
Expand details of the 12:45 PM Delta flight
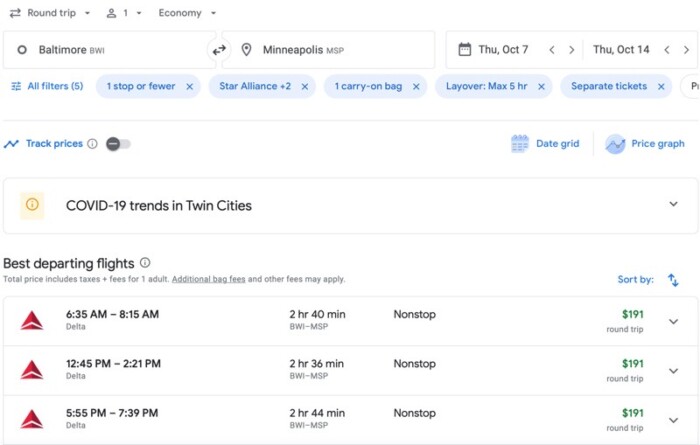(x=673, y=371)
